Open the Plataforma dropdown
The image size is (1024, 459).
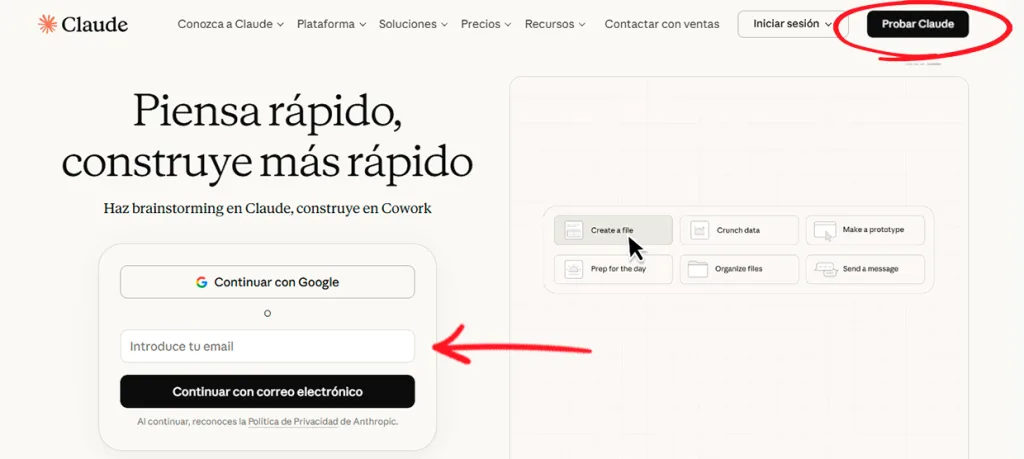(332, 24)
